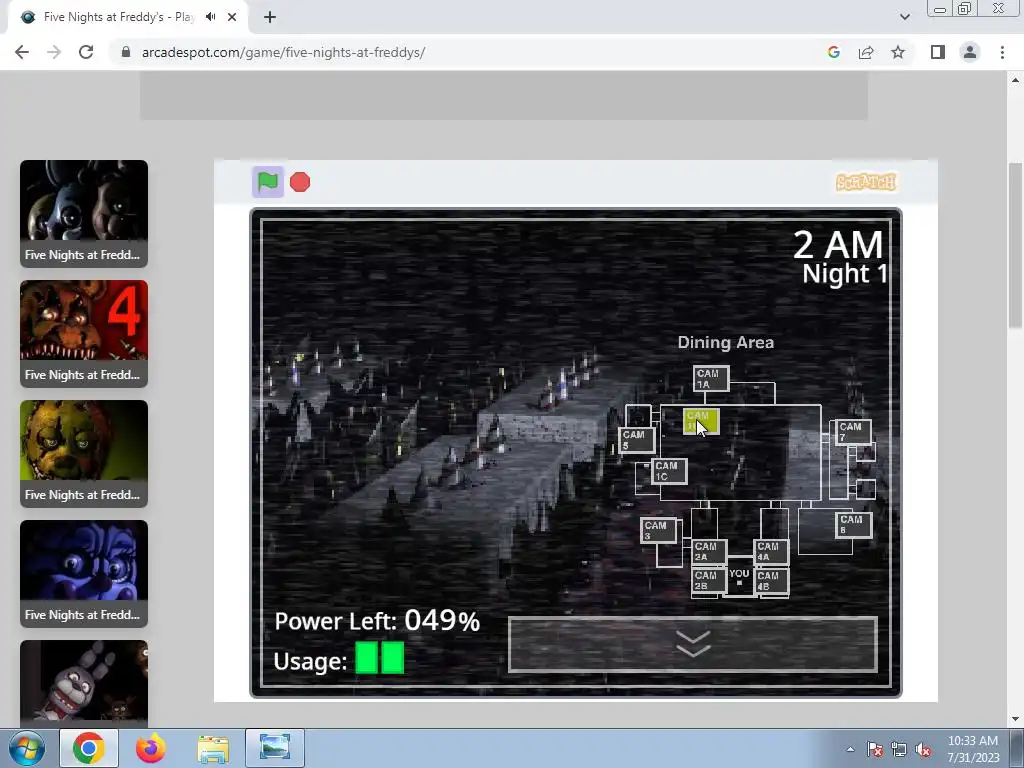Image resolution: width=1024 pixels, height=768 pixels.
Task: Open the network tray icon
Action: [899, 750]
